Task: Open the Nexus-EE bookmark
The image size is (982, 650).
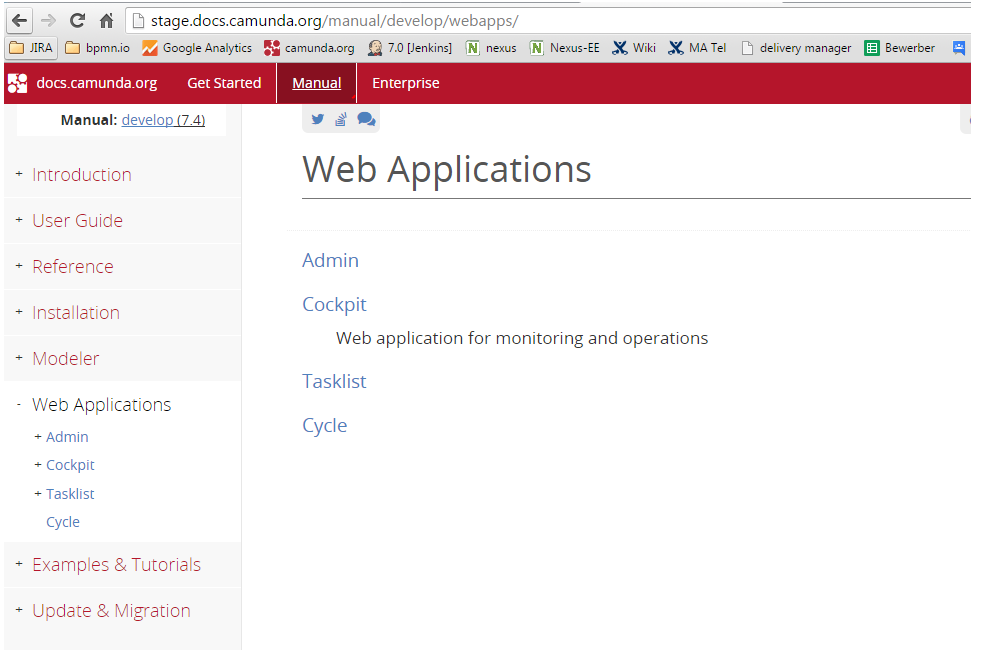Action: tap(565, 48)
